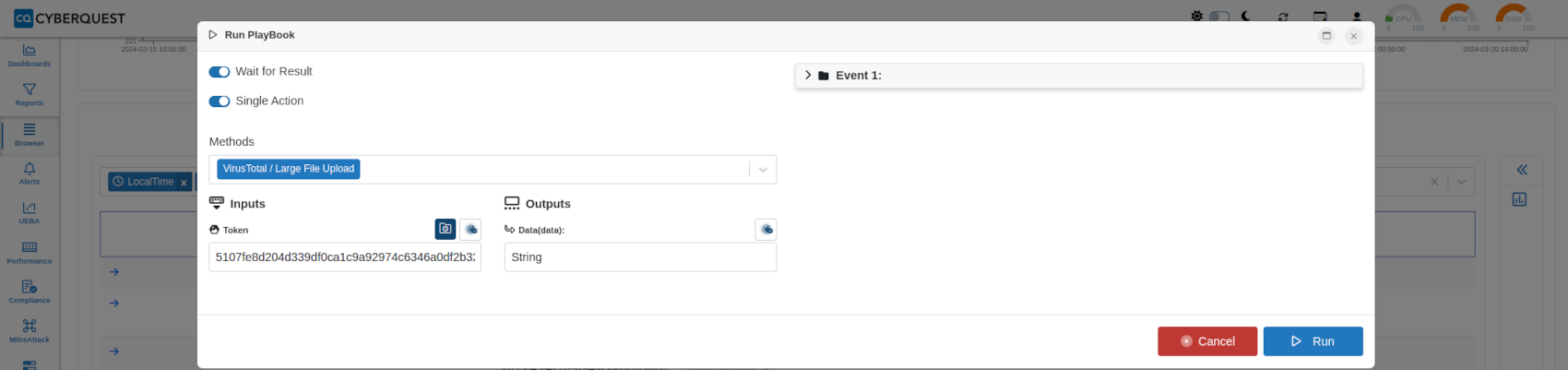Click the refresh icon in top bar
This screenshot has height=370, width=1568.
coord(1283,17)
